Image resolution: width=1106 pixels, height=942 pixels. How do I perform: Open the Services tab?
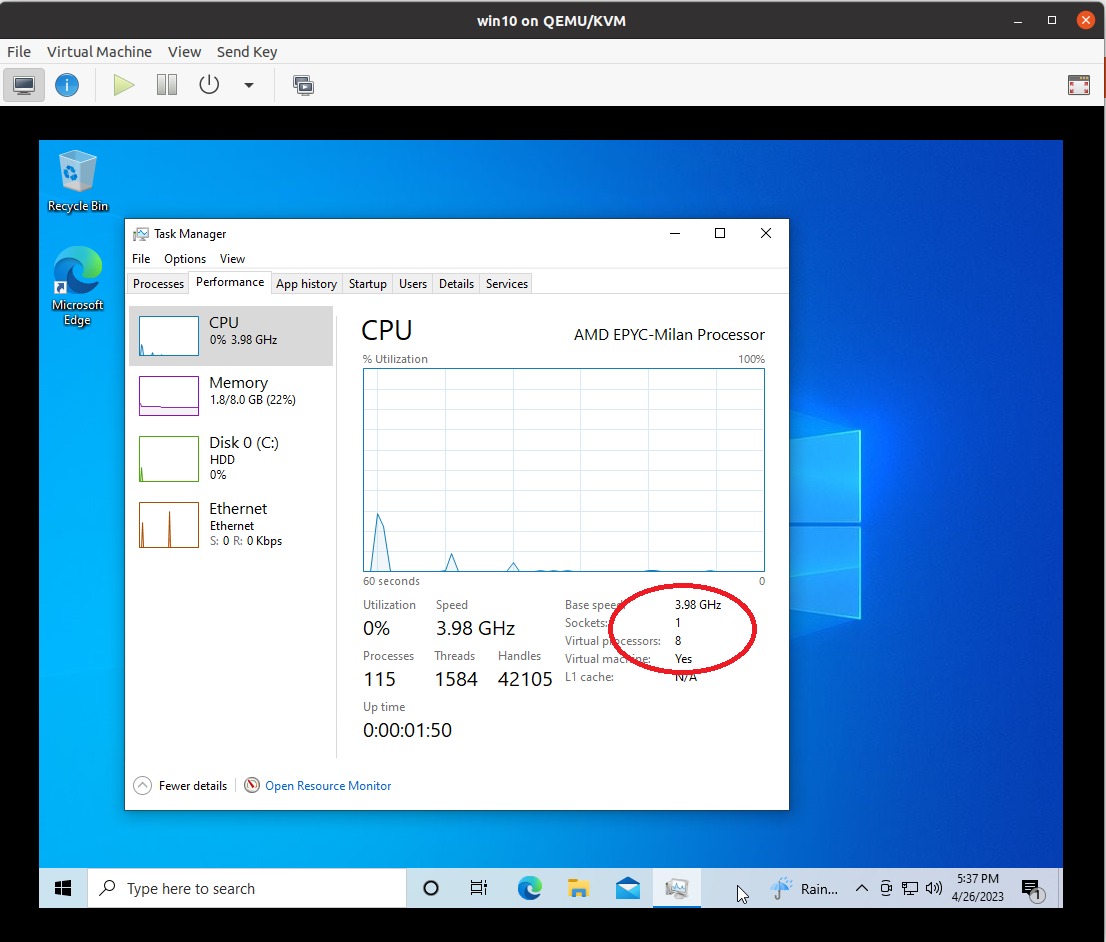tap(506, 284)
